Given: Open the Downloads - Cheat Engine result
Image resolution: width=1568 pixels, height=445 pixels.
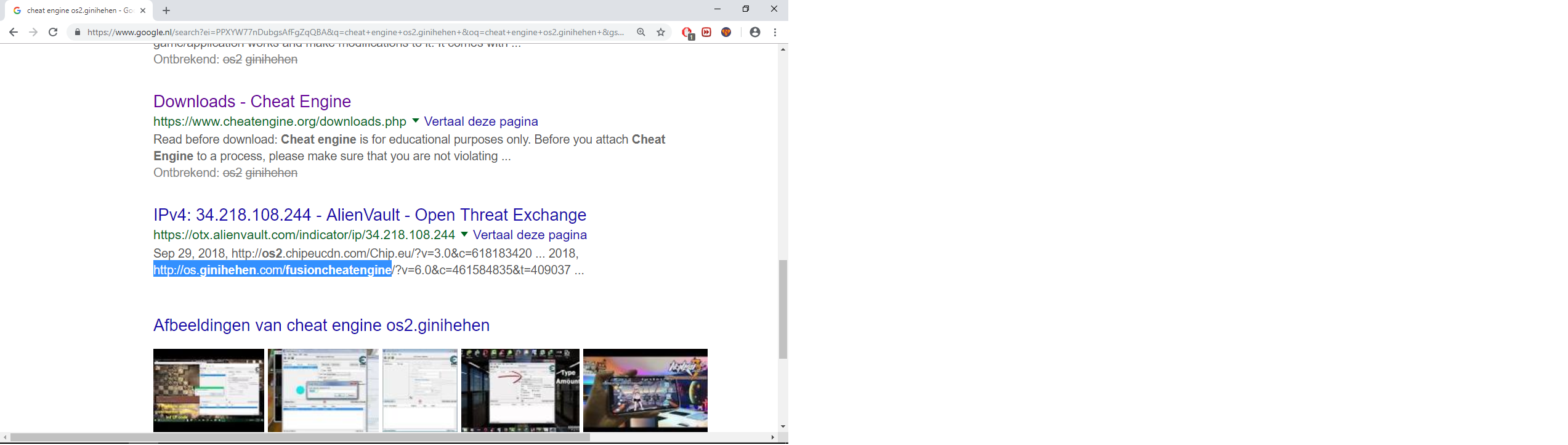Looking at the screenshot, I should click(252, 101).
